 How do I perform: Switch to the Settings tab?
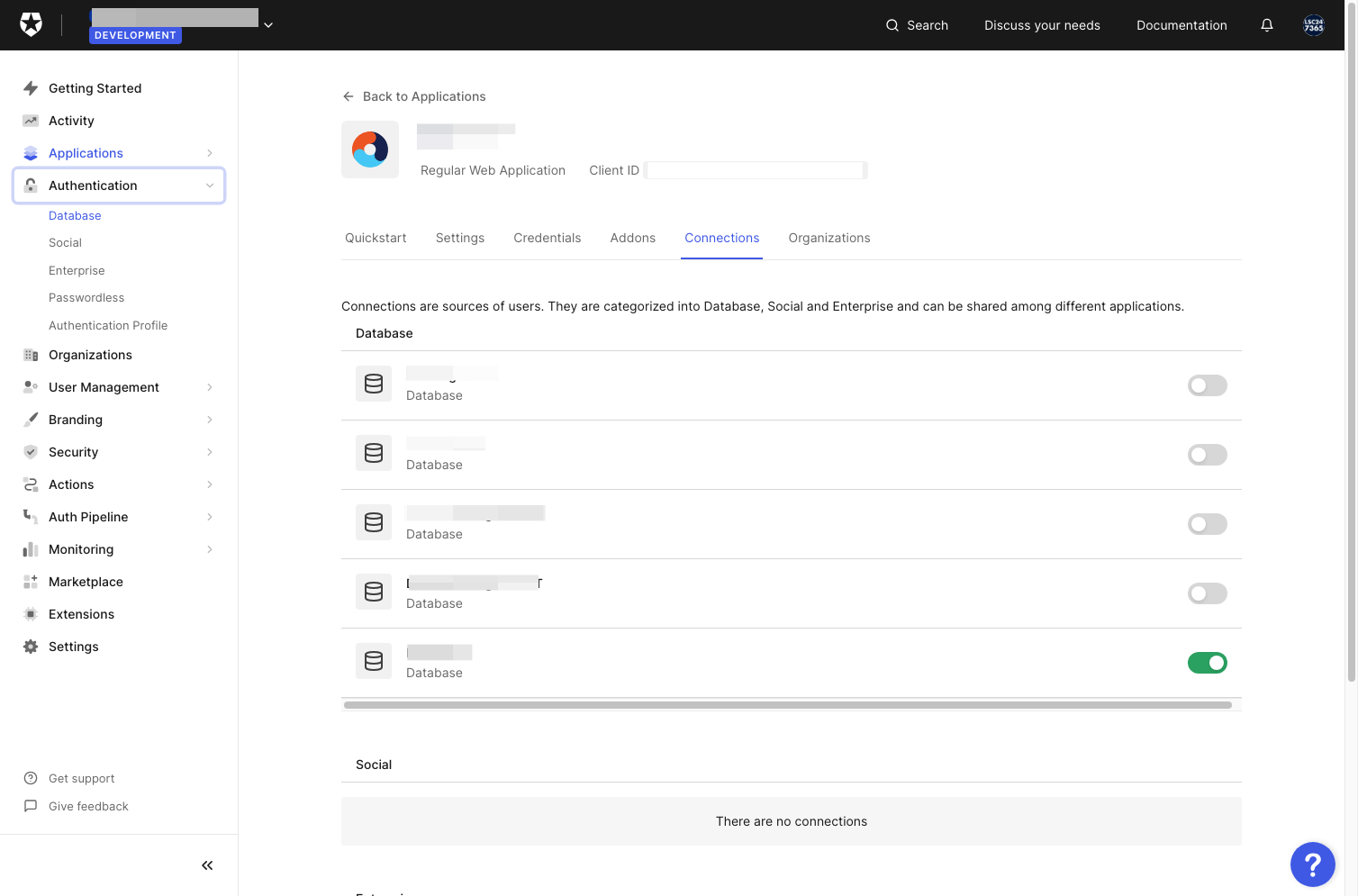(x=460, y=238)
